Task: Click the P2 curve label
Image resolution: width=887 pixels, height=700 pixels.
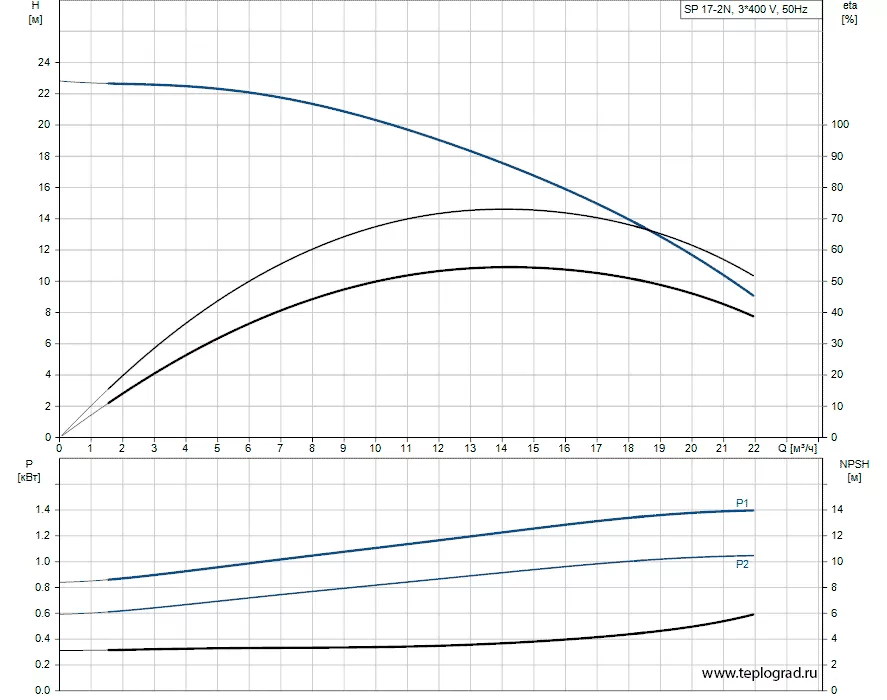Action: click(x=742, y=565)
